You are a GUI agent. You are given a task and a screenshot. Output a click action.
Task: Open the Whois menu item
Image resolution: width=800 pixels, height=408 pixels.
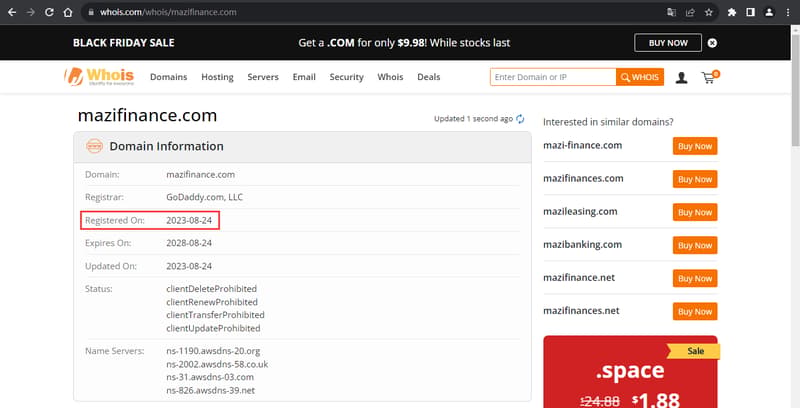(x=390, y=77)
